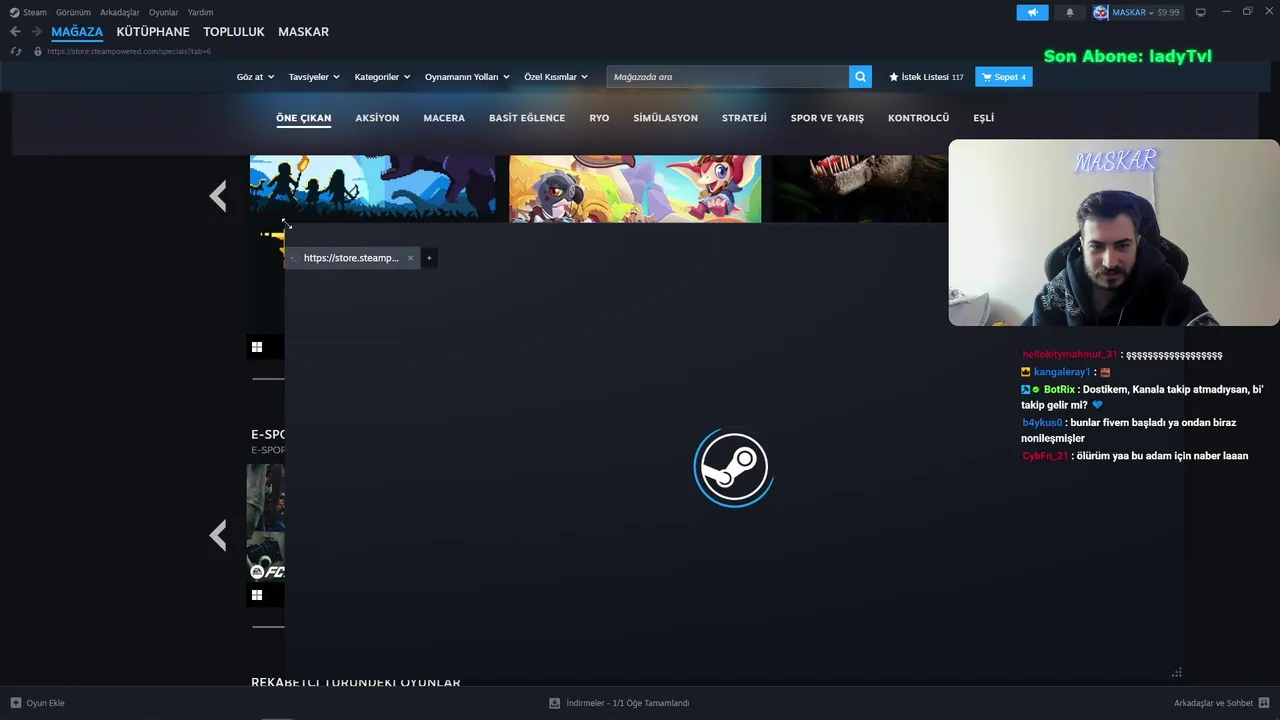
Task: Switch to MAĞAZA section
Action: tap(77, 32)
